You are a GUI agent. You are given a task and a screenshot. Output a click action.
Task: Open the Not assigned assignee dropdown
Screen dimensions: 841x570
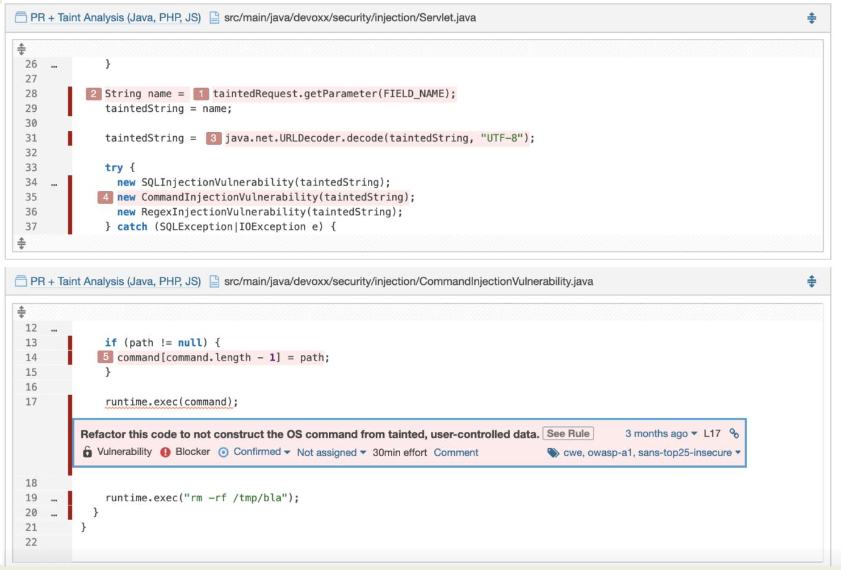331,452
